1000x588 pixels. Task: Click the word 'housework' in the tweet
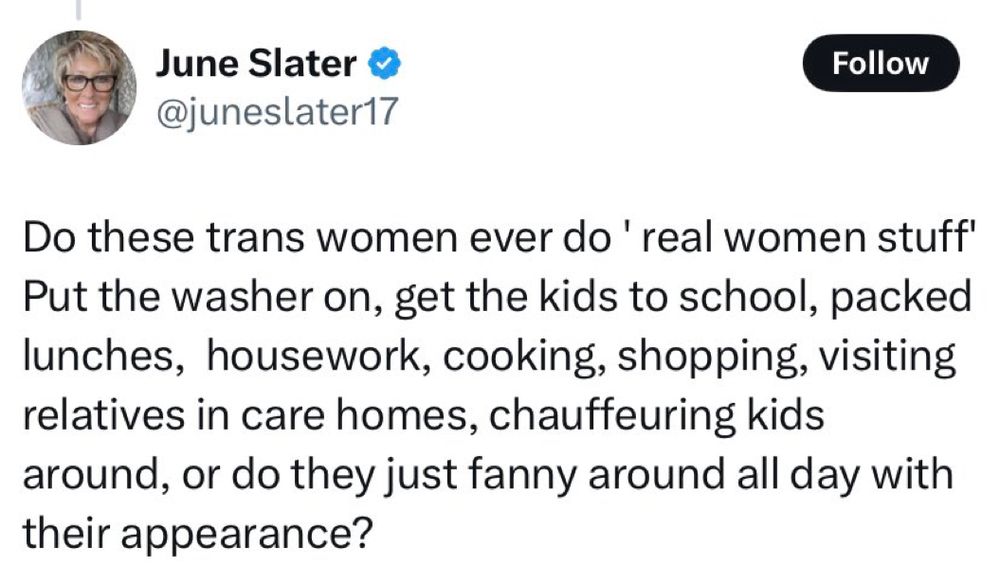(x=314, y=356)
